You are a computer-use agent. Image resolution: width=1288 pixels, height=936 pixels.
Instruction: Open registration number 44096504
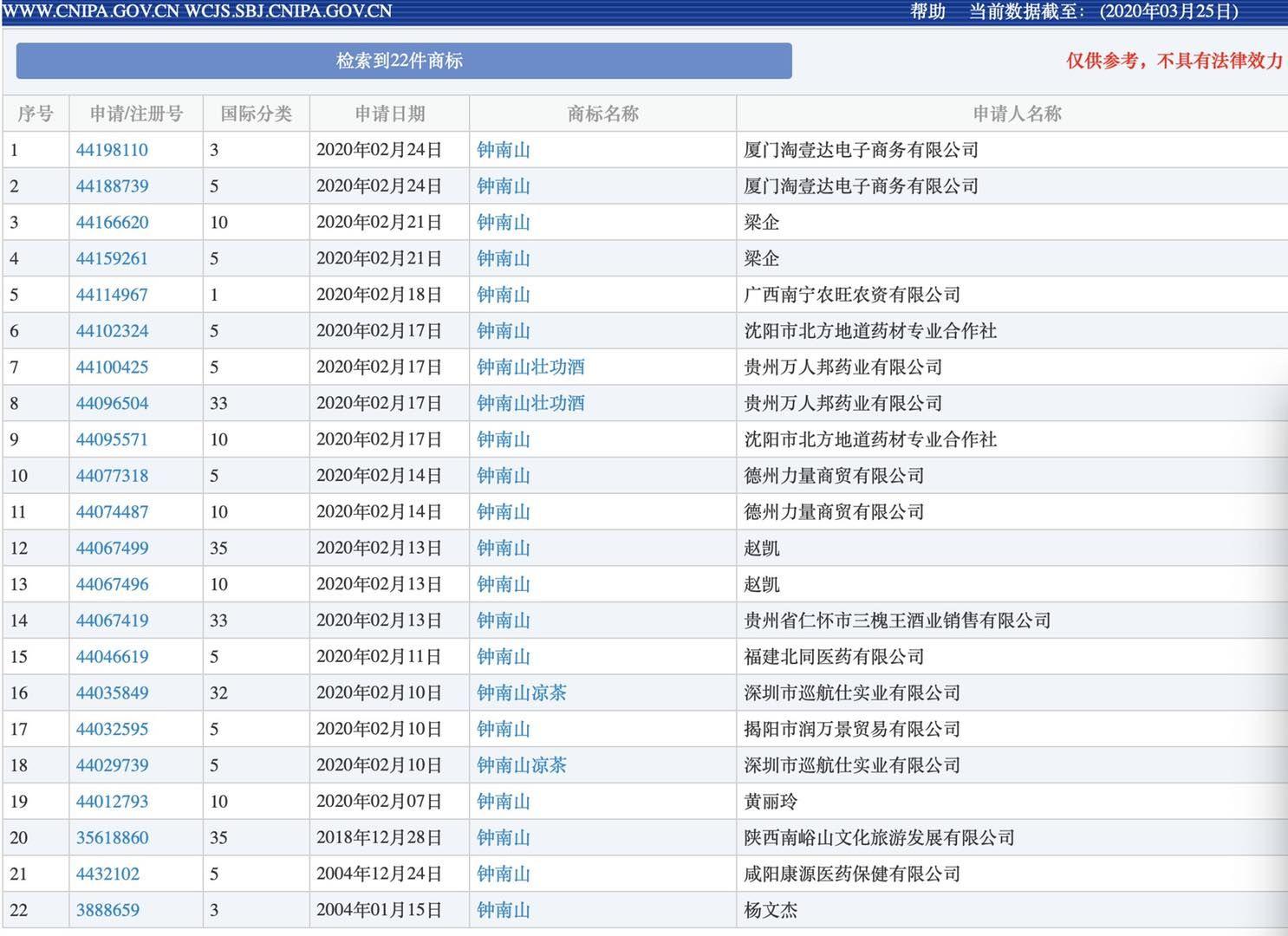pos(112,404)
